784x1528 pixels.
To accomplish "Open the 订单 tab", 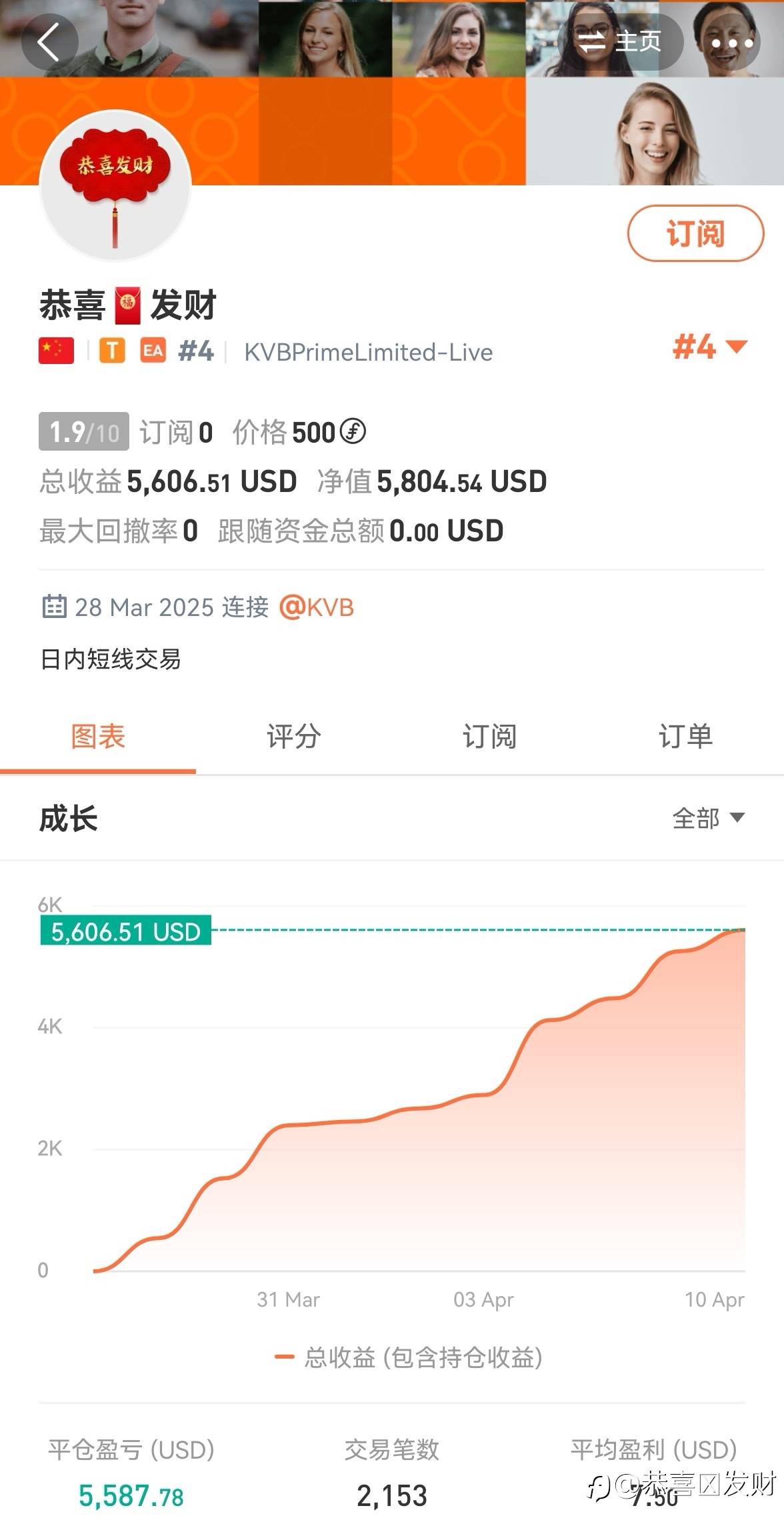I will (685, 737).
